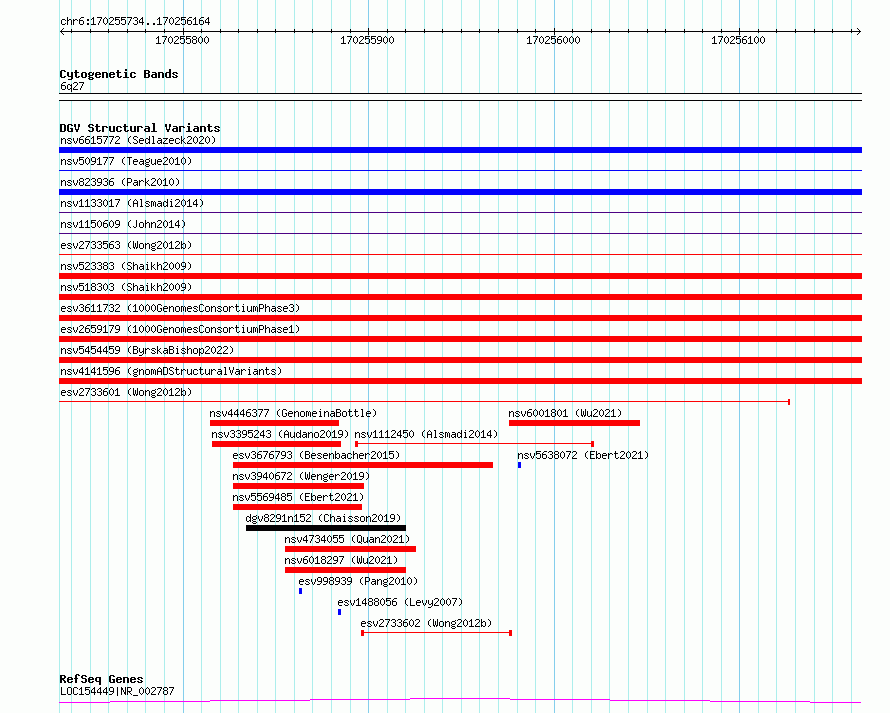This screenshot has width=890, height=713.
Task: Click ruler position 170255800
Action: 182,40
